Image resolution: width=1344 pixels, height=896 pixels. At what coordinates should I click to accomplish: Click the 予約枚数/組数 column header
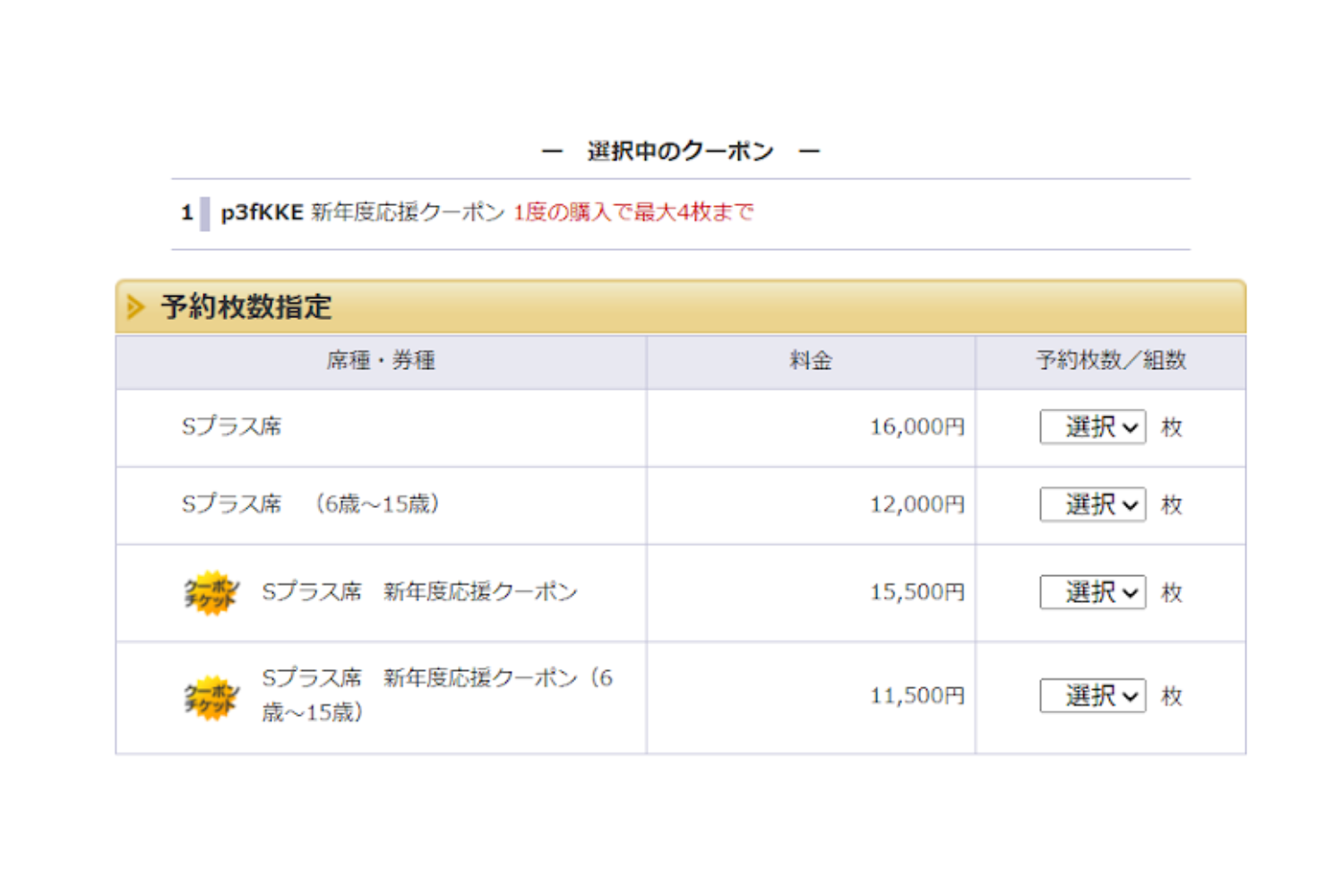(x=1110, y=361)
